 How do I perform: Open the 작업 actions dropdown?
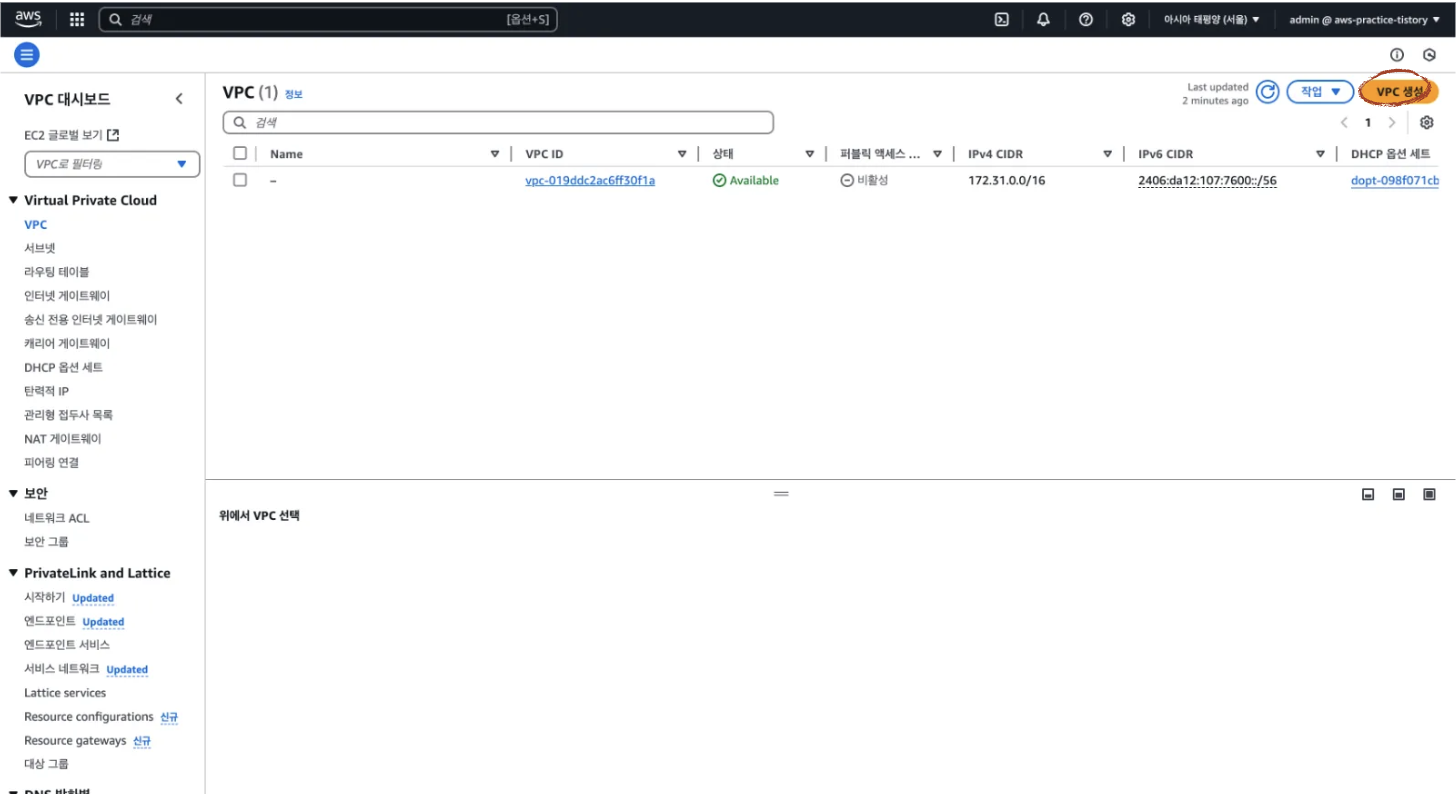pyautogui.click(x=1320, y=91)
